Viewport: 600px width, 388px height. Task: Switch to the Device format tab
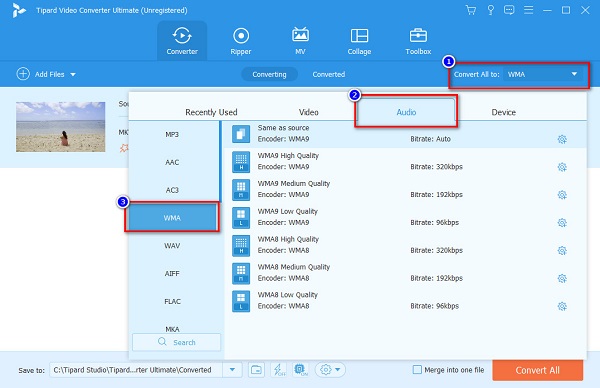click(x=504, y=112)
